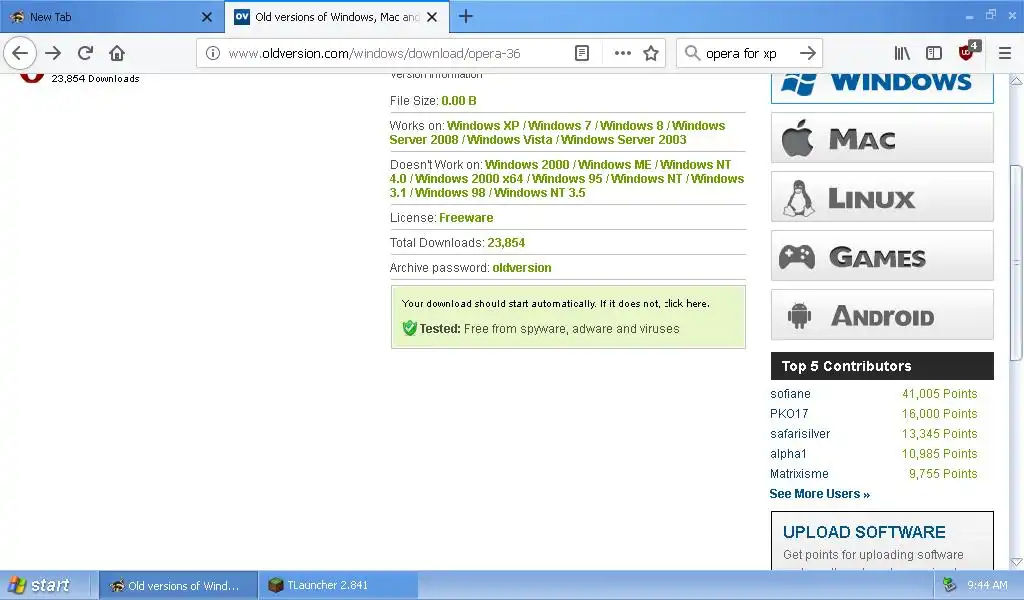Click the 9:44 AM taskbar clock
Image resolution: width=1024 pixels, height=600 pixels.
click(x=987, y=586)
